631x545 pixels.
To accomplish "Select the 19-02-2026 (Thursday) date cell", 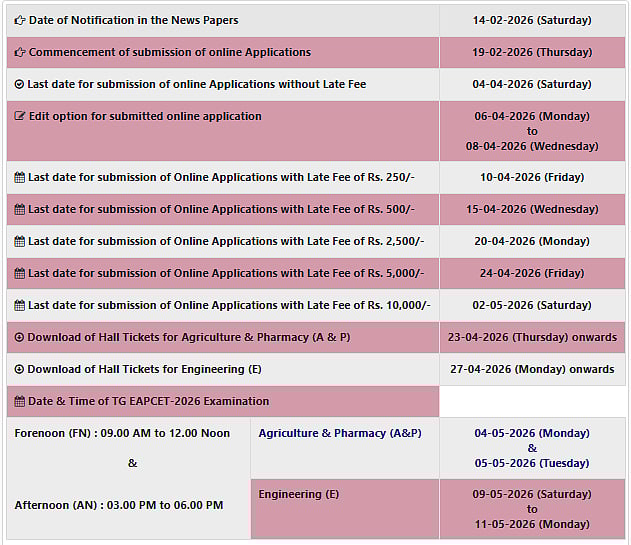I will point(532,52).
